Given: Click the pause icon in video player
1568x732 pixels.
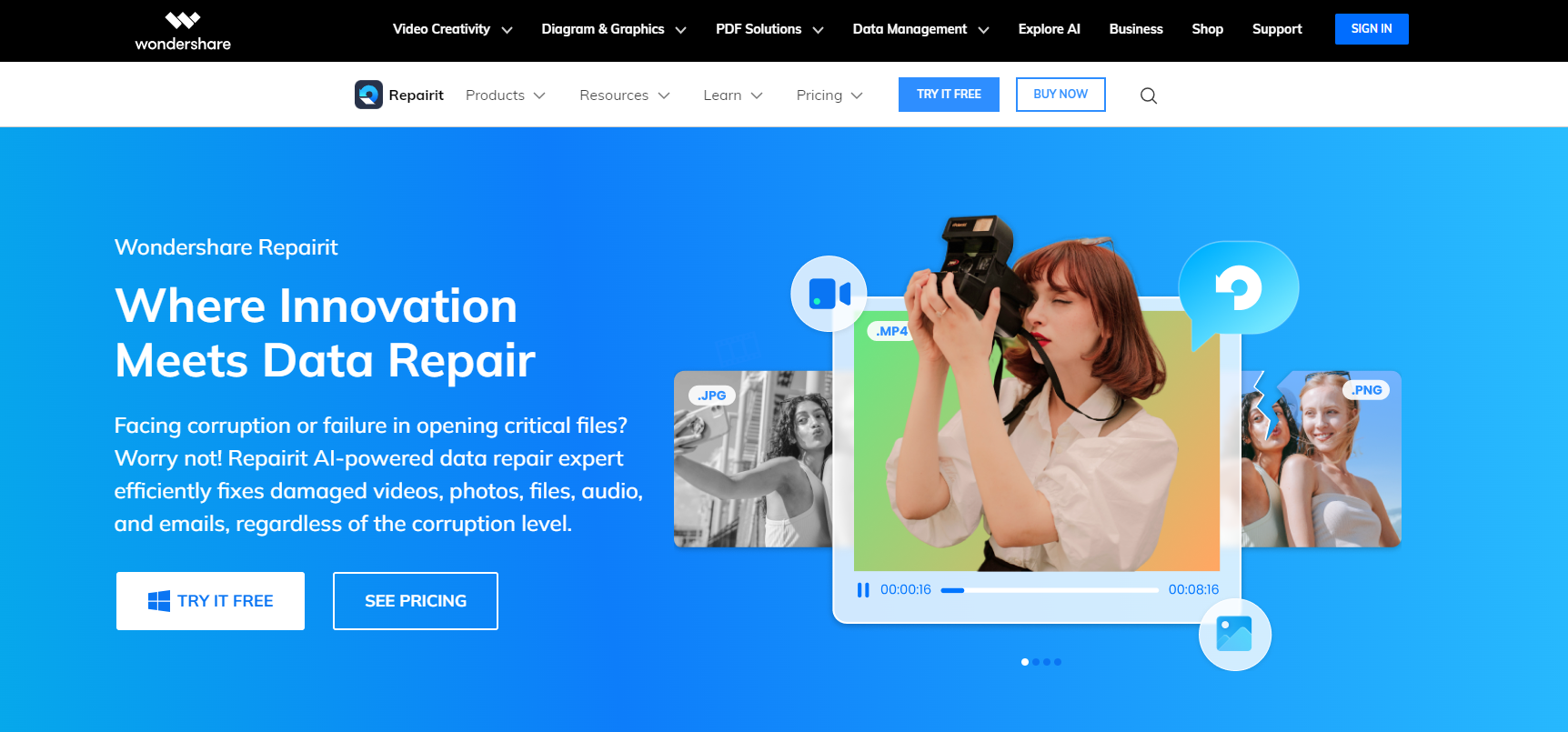Looking at the screenshot, I should (x=863, y=590).
